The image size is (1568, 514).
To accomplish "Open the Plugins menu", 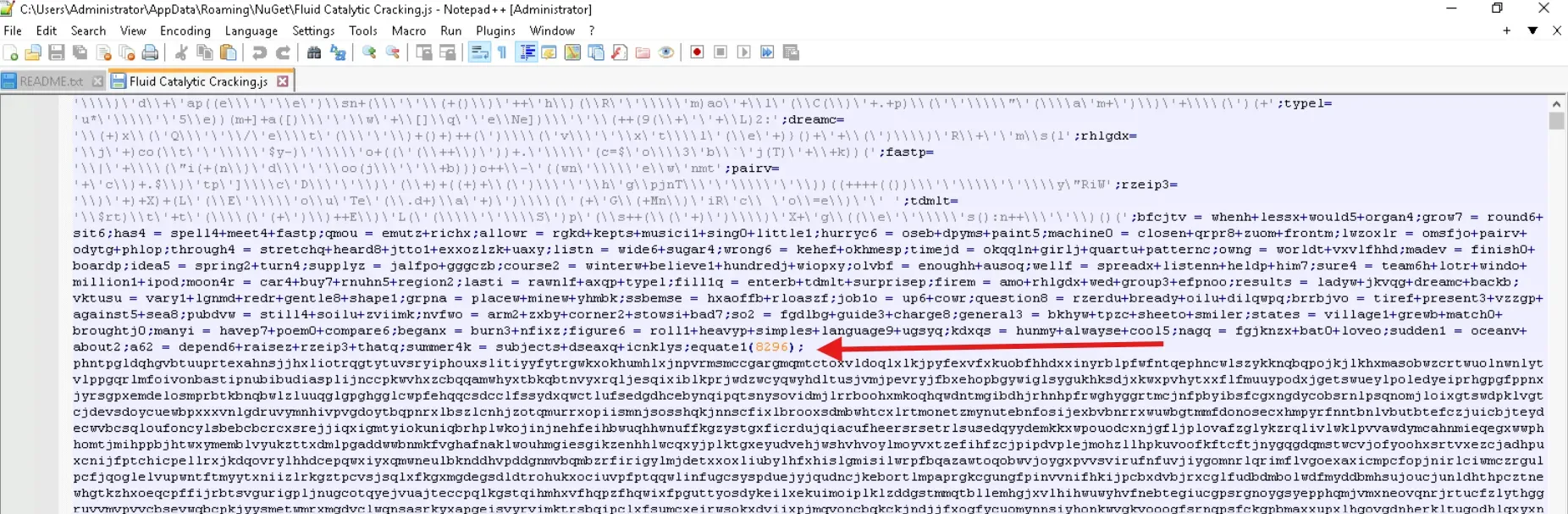I will (495, 30).
